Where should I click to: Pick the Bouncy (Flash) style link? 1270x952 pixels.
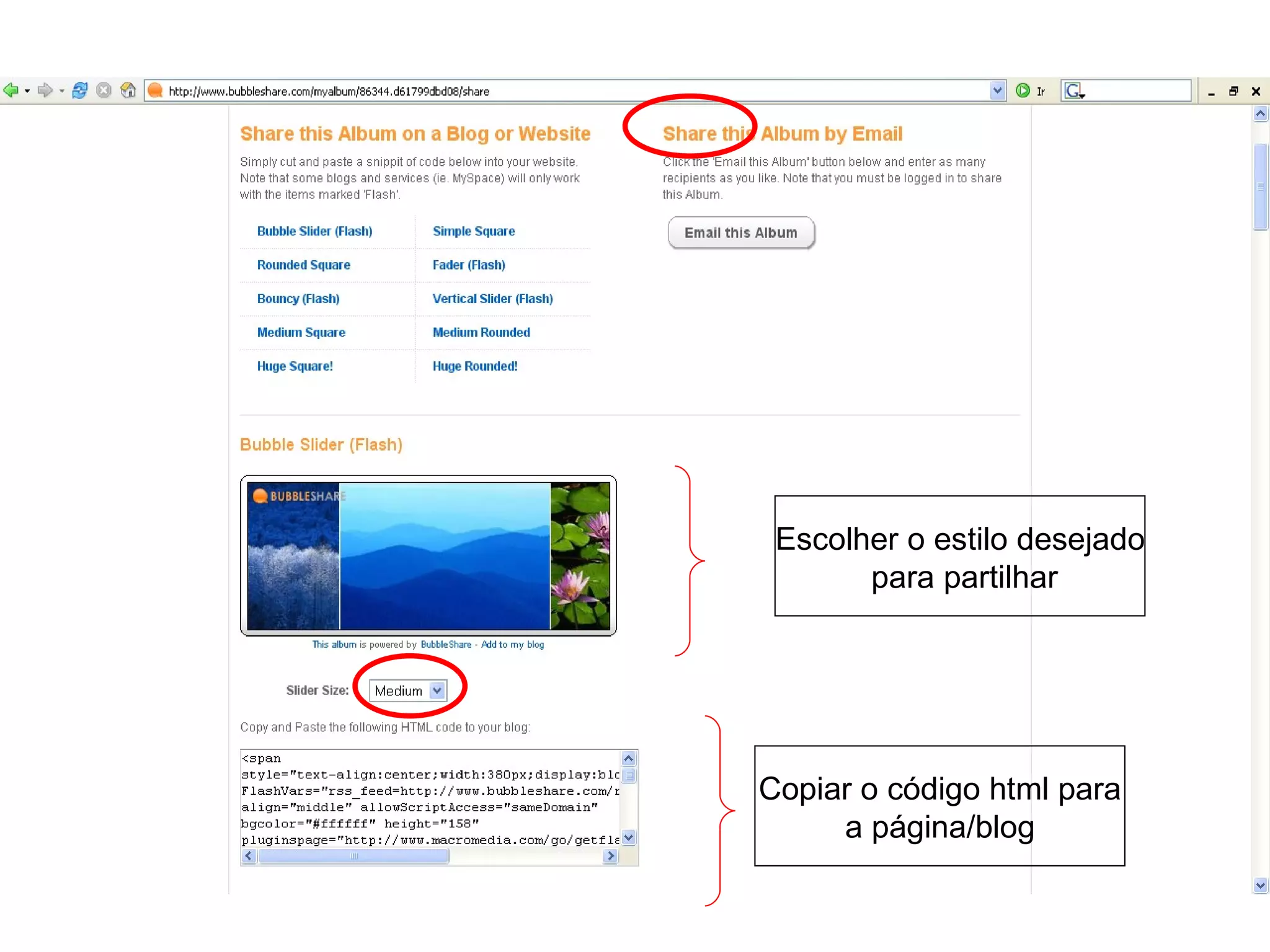pos(298,299)
